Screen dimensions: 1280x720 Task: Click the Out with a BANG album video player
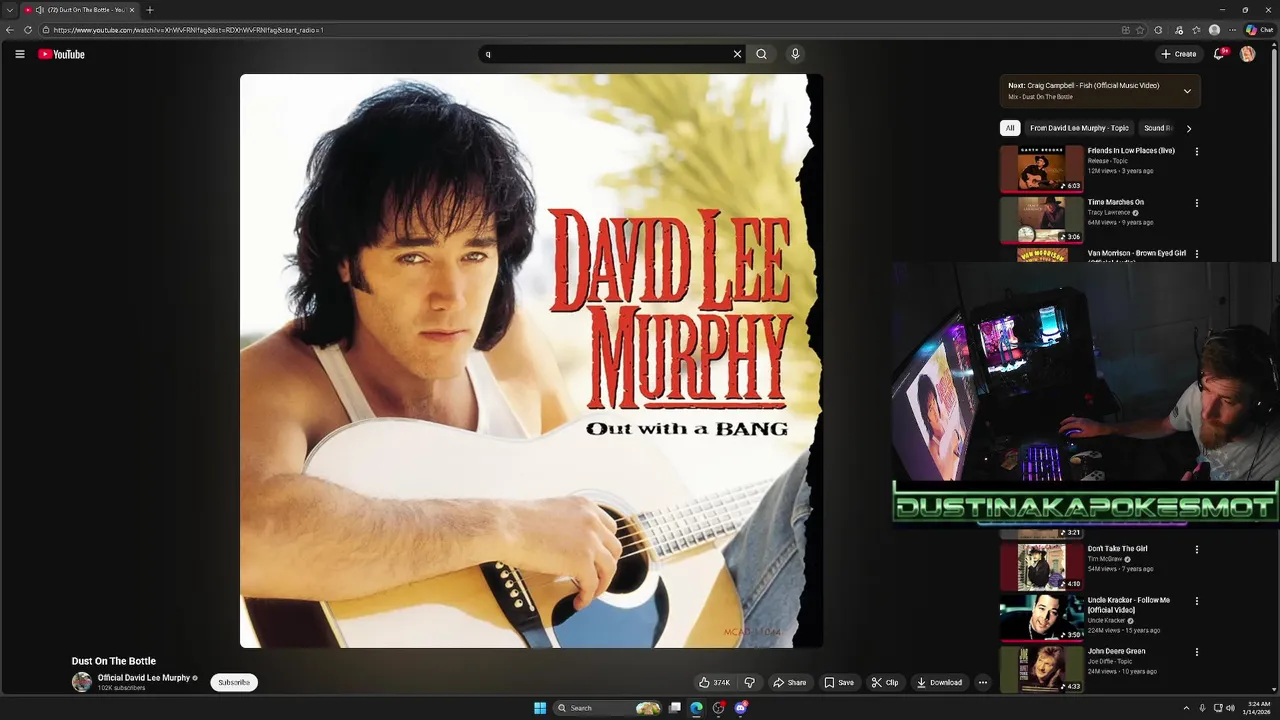click(x=531, y=361)
